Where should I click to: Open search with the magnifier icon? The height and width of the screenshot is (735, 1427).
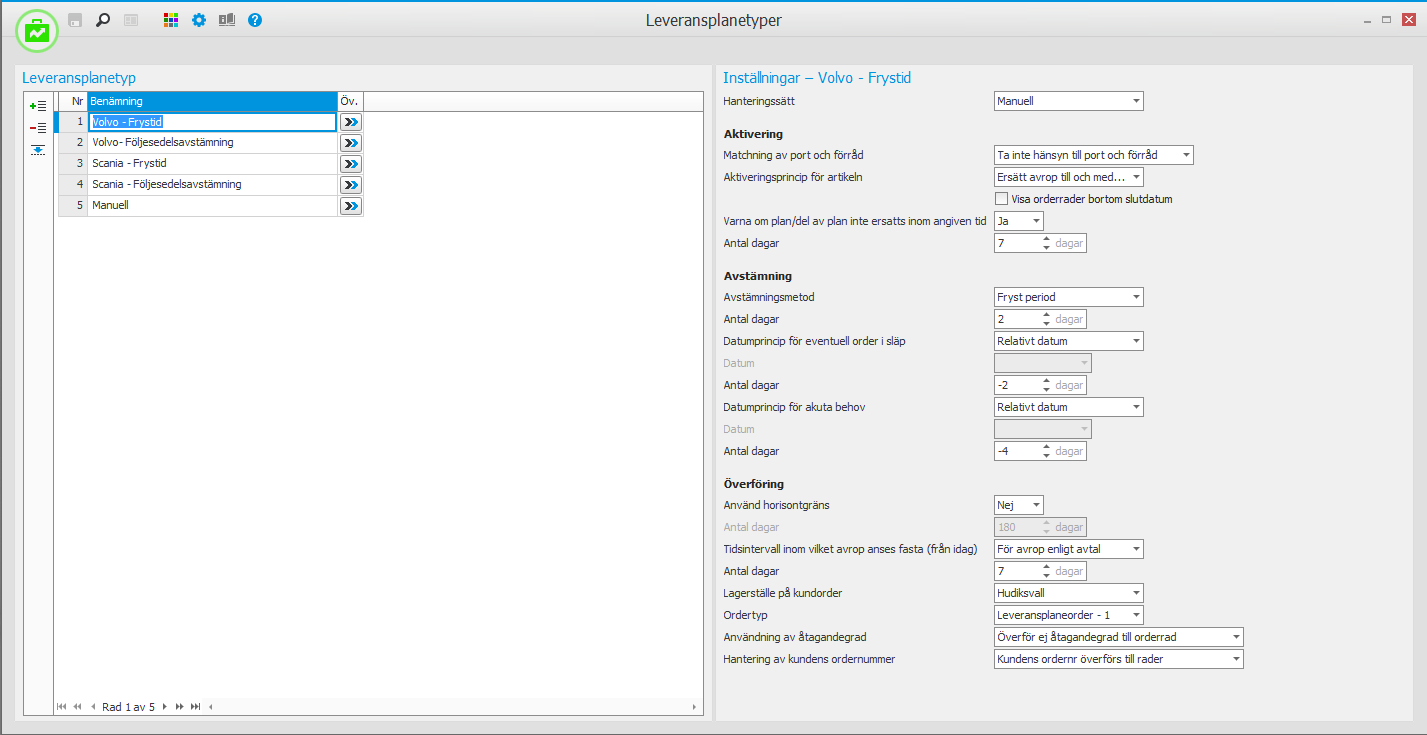coord(103,20)
